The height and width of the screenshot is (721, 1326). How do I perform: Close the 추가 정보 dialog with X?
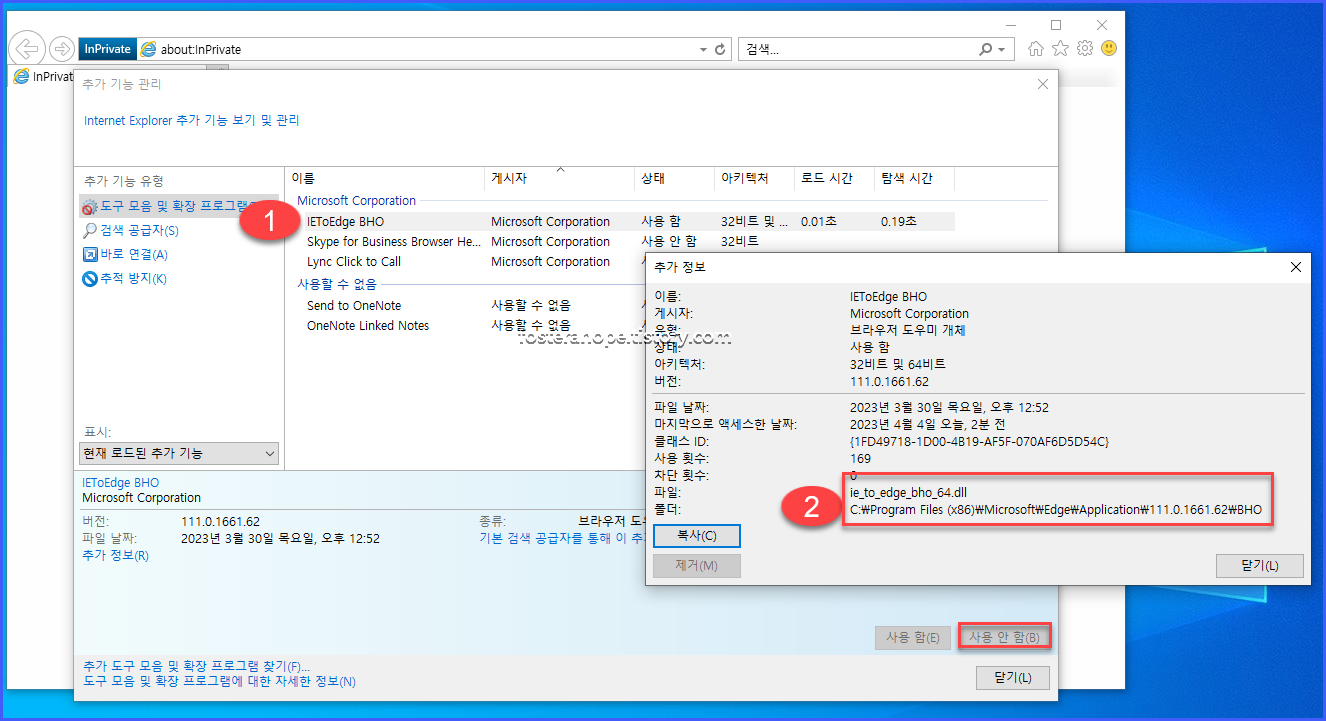[x=1296, y=267]
